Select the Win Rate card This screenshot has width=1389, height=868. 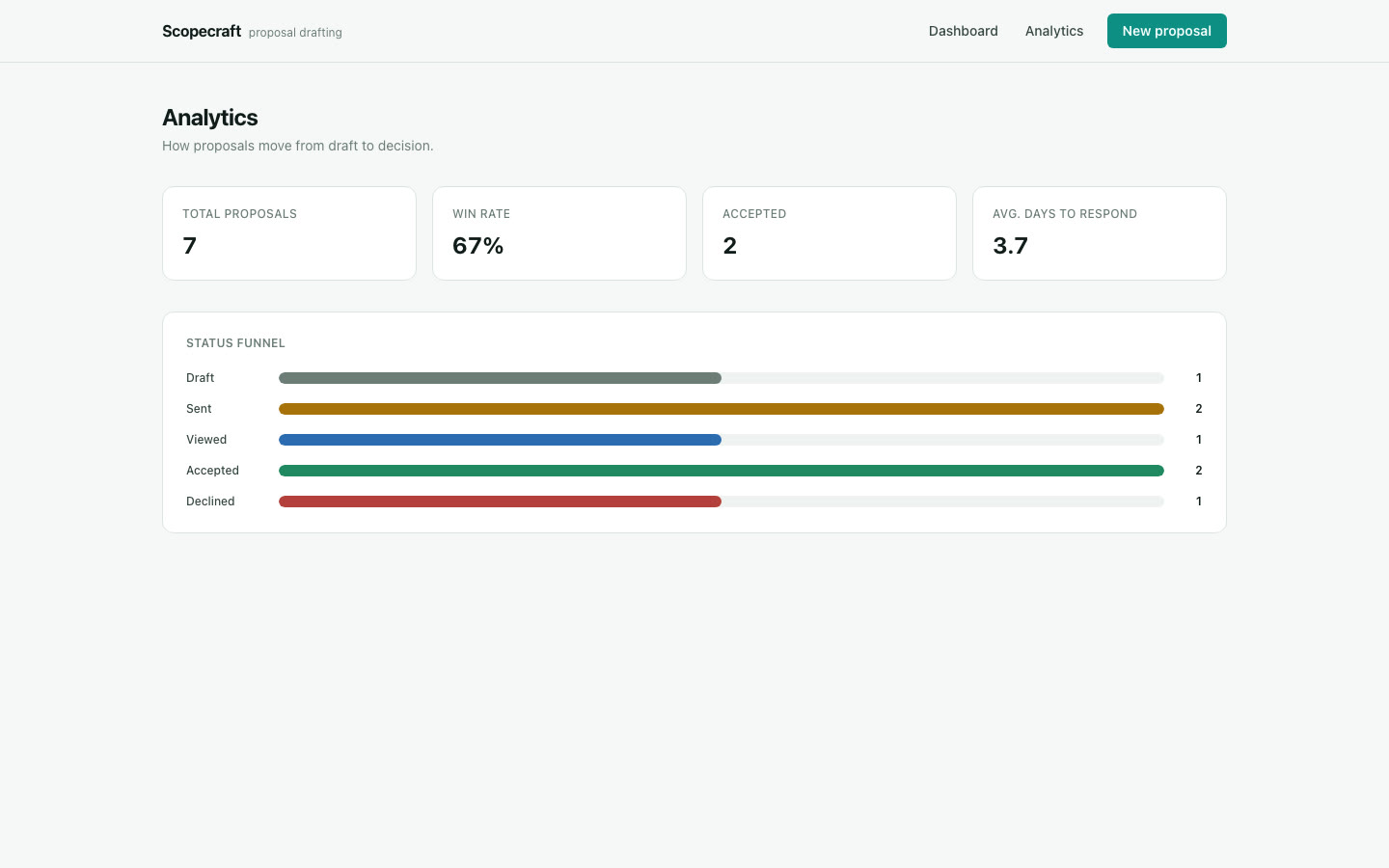click(x=559, y=233)
